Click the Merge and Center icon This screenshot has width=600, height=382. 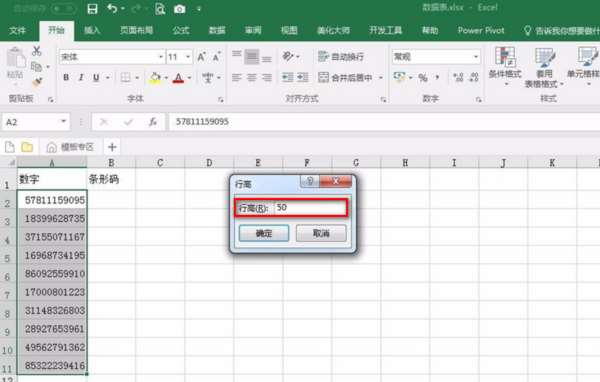click(346, 78)
